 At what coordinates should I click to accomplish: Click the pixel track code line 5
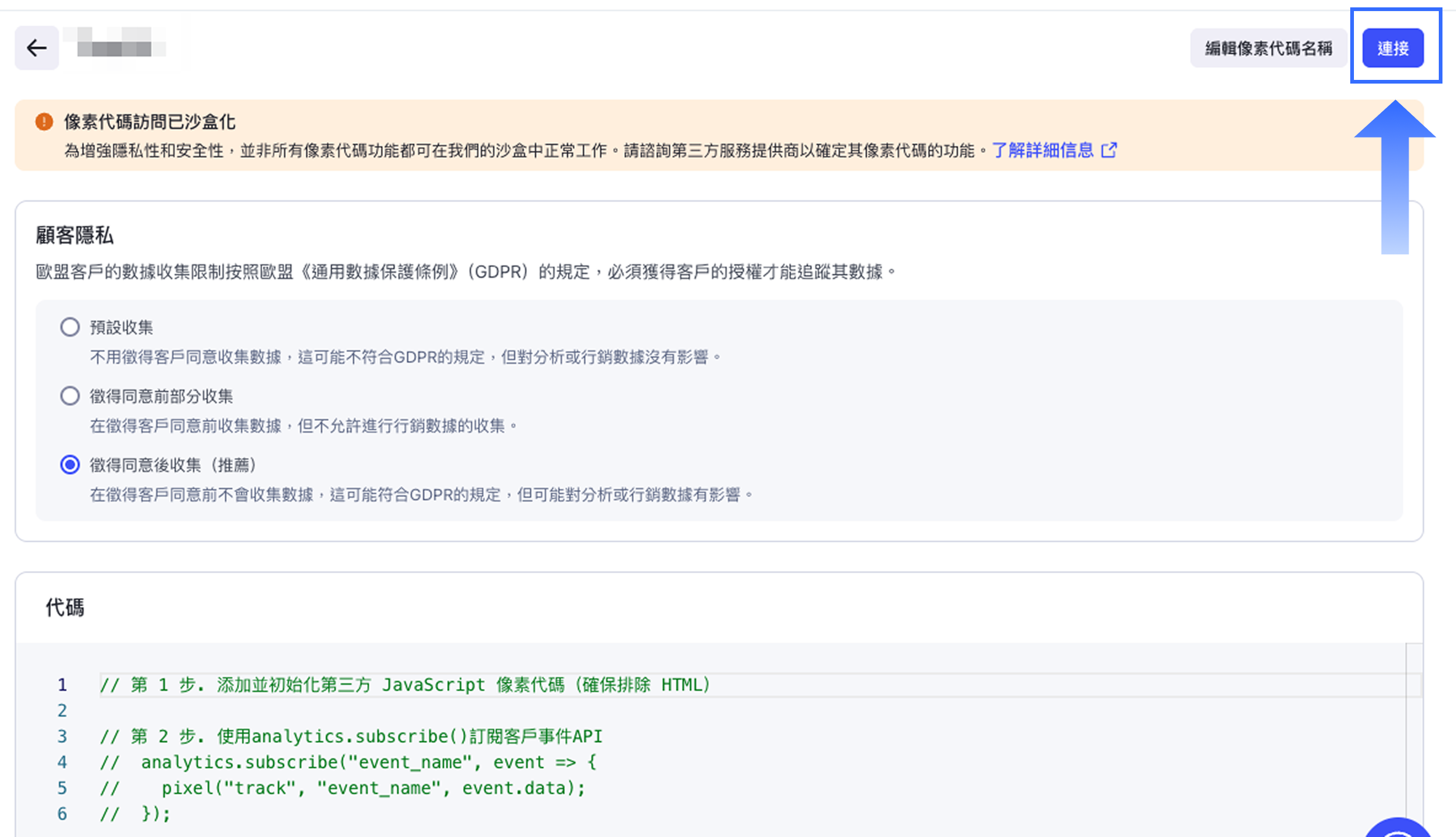pos(343,788)
